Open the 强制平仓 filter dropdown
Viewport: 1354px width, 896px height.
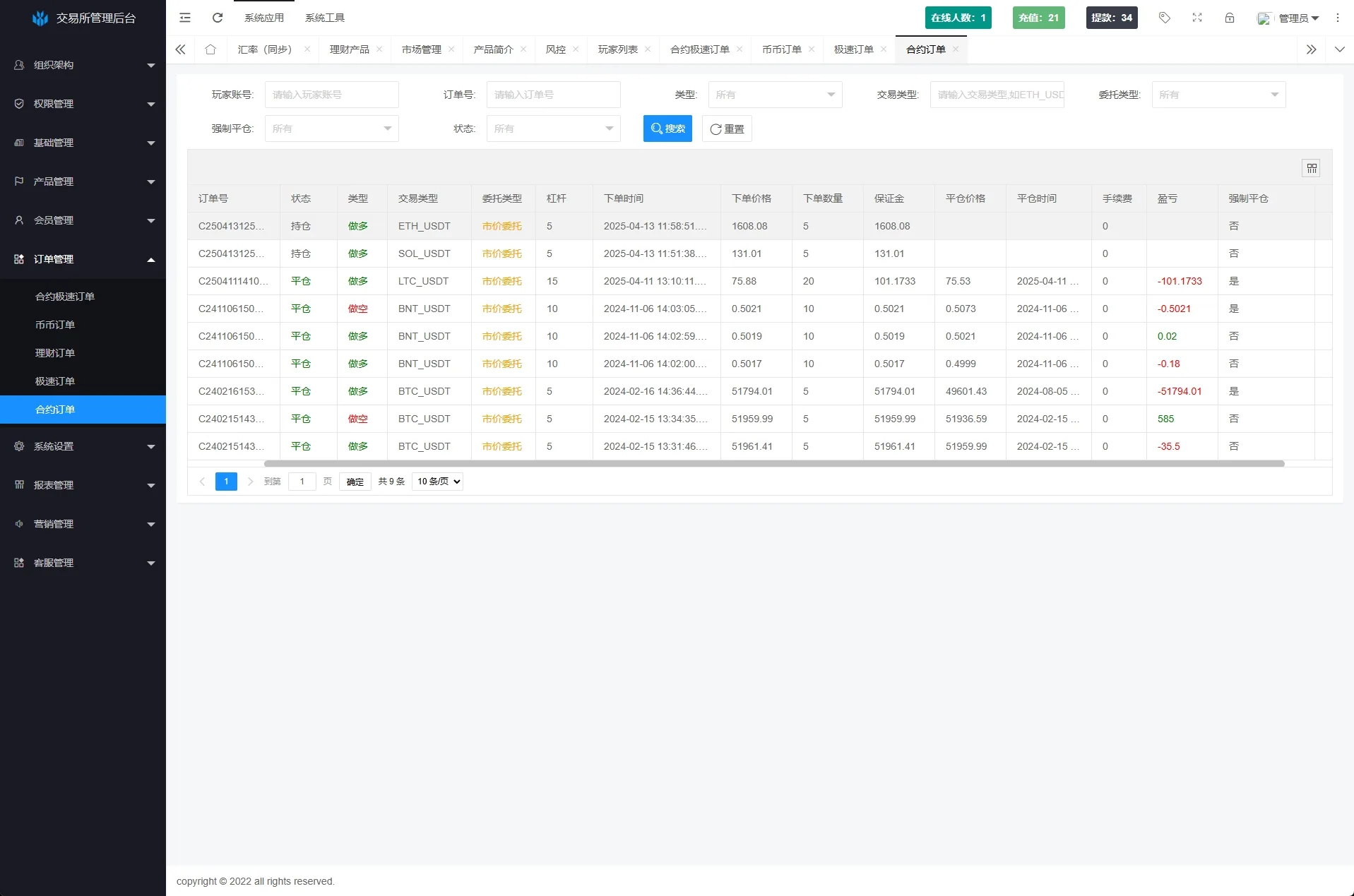[331, 129]
